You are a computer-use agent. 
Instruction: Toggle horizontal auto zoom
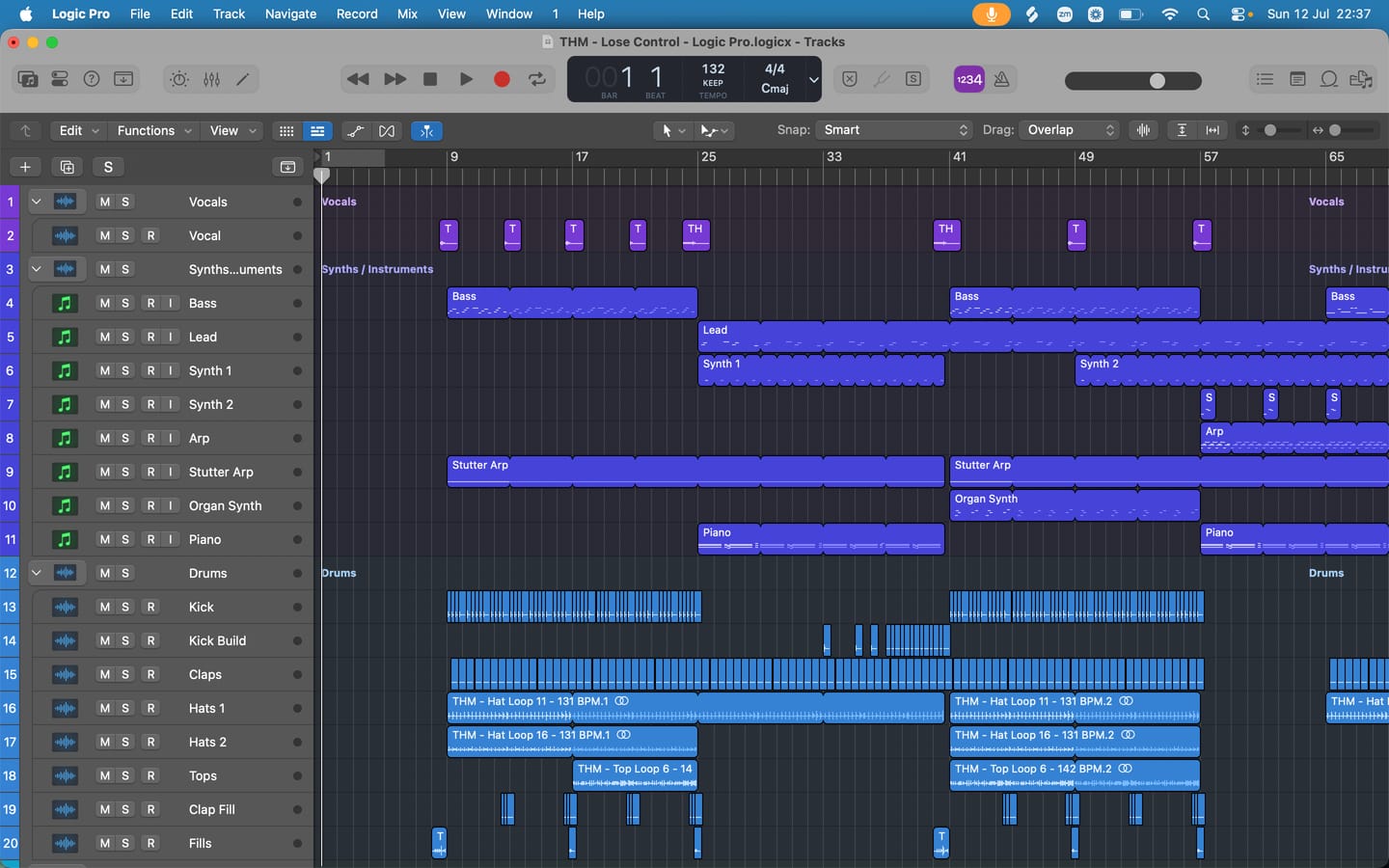[1212, 130]
